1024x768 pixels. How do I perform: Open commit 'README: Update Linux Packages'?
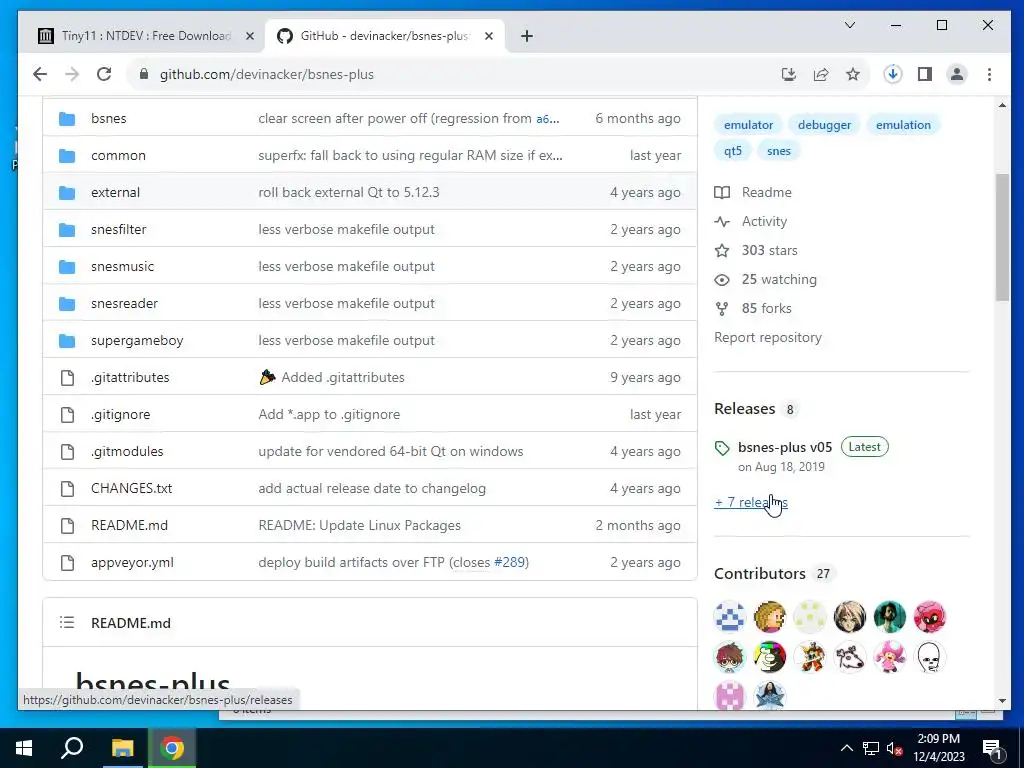(359, 526)
